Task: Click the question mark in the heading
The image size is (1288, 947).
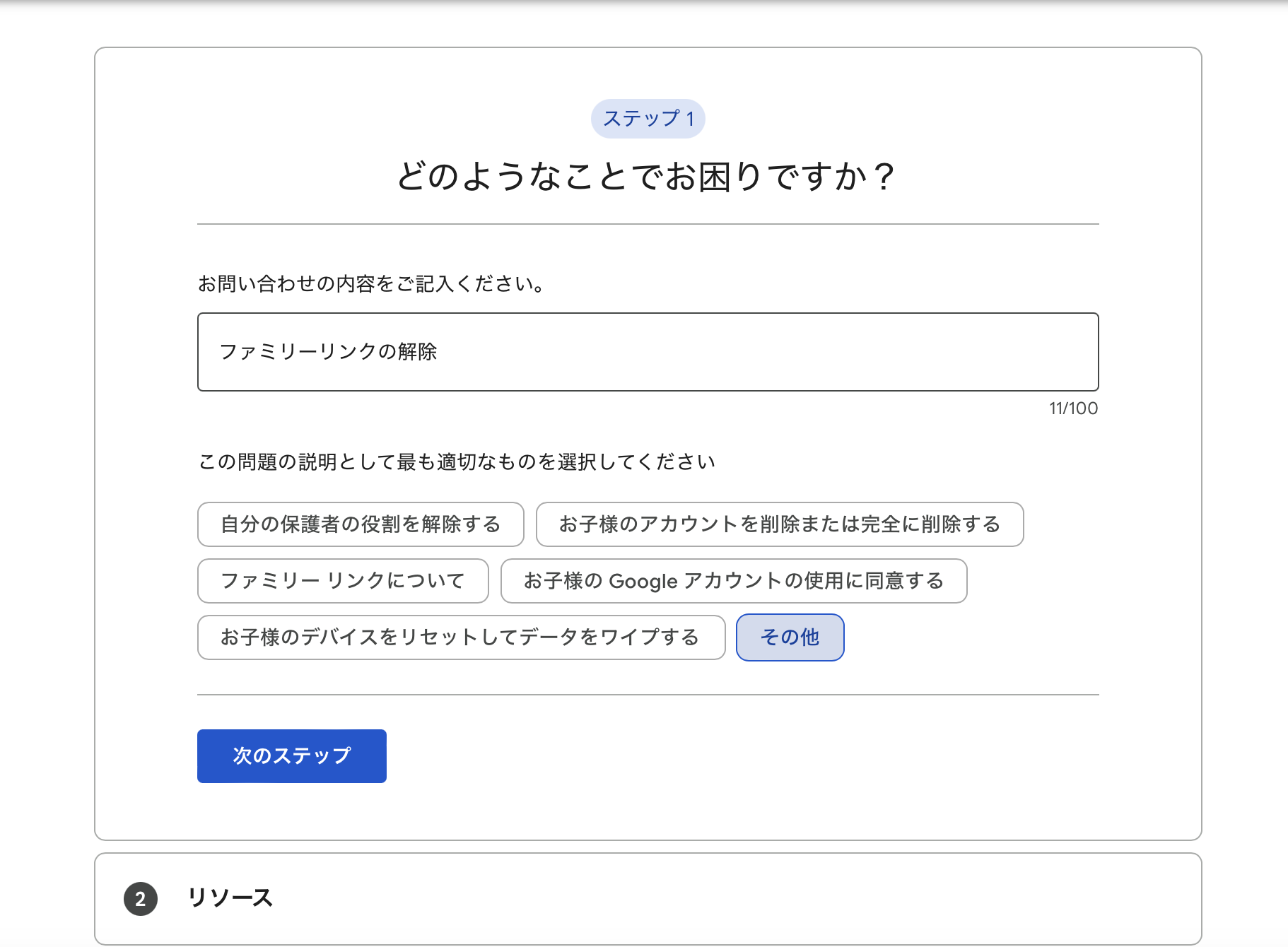Action: point(884,177)
